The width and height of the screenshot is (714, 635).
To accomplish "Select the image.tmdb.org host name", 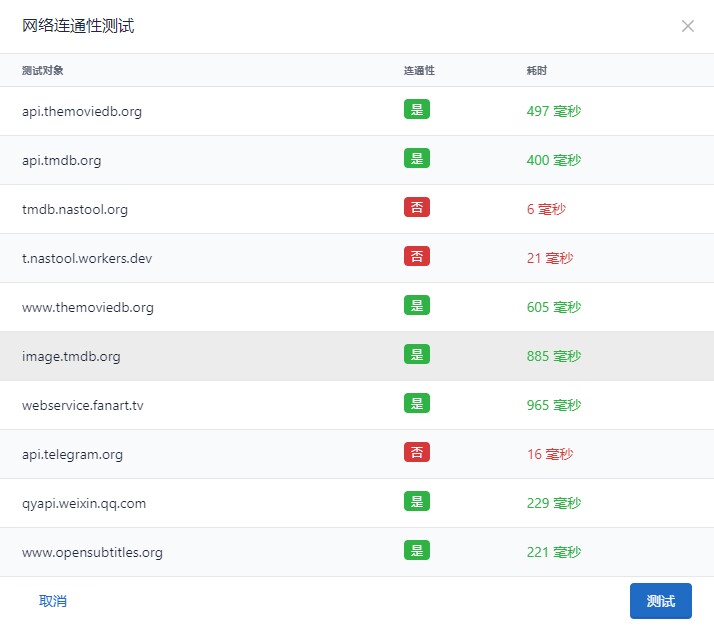I will pos(71,356).
